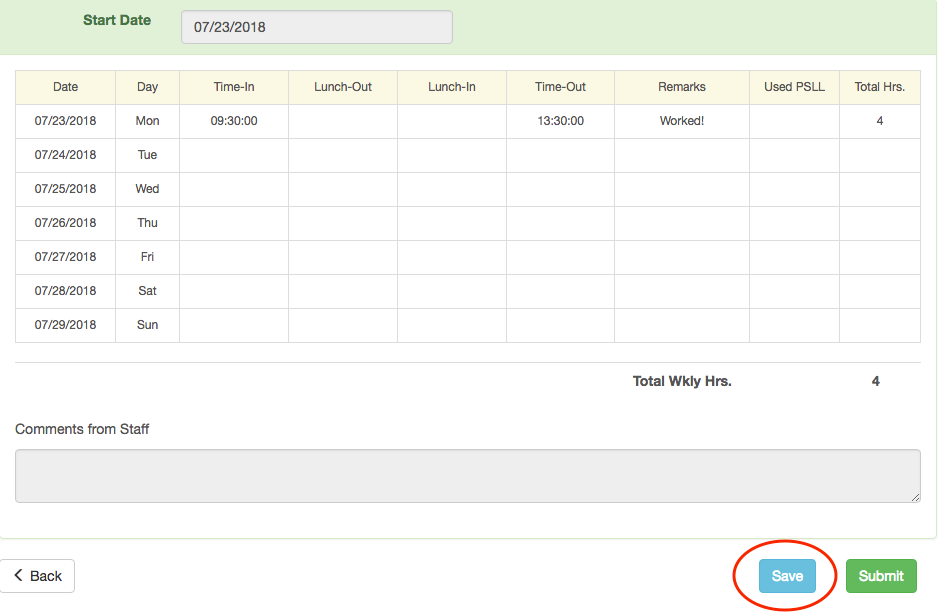Click the Start Date input field
The width and height of the screenshot is (943, 616).
(316, 27)
